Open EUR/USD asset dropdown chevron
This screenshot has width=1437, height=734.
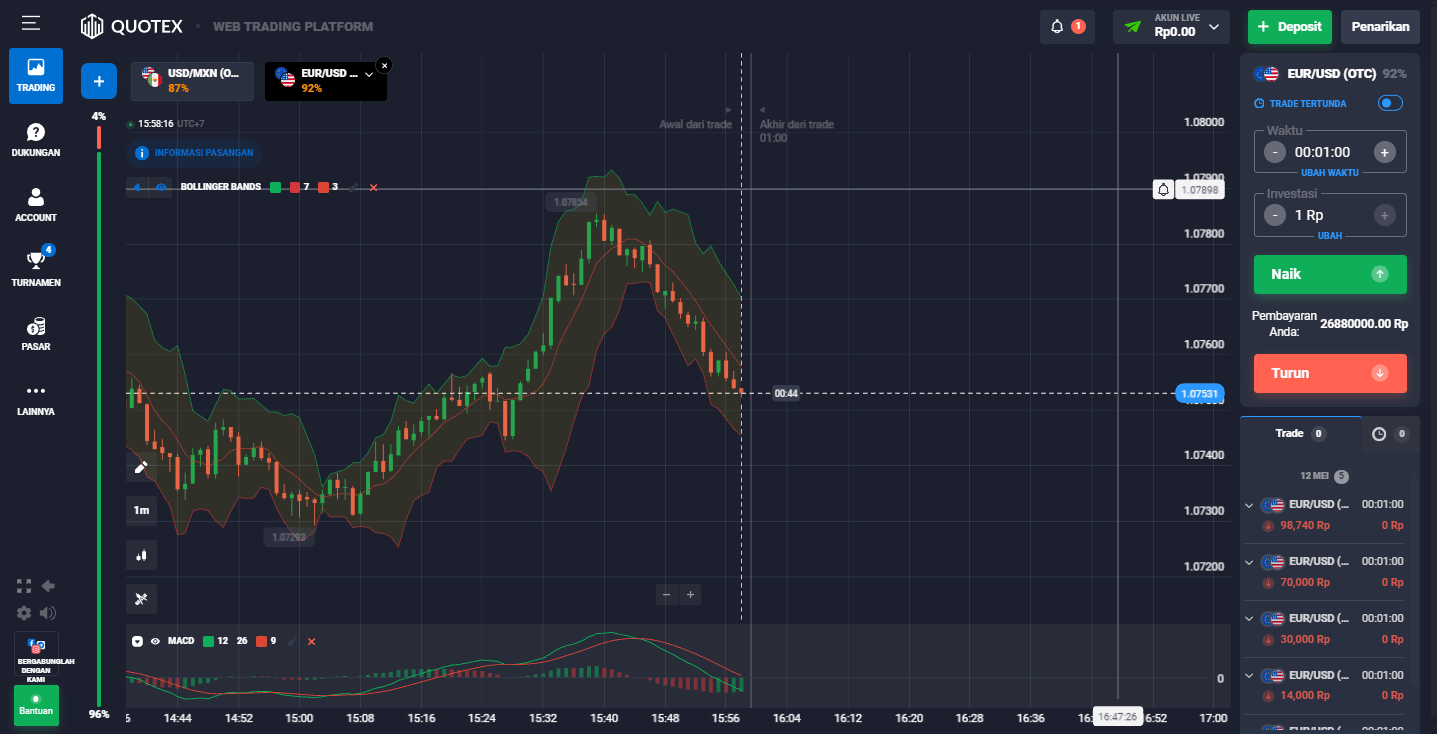tap(369, 74)
